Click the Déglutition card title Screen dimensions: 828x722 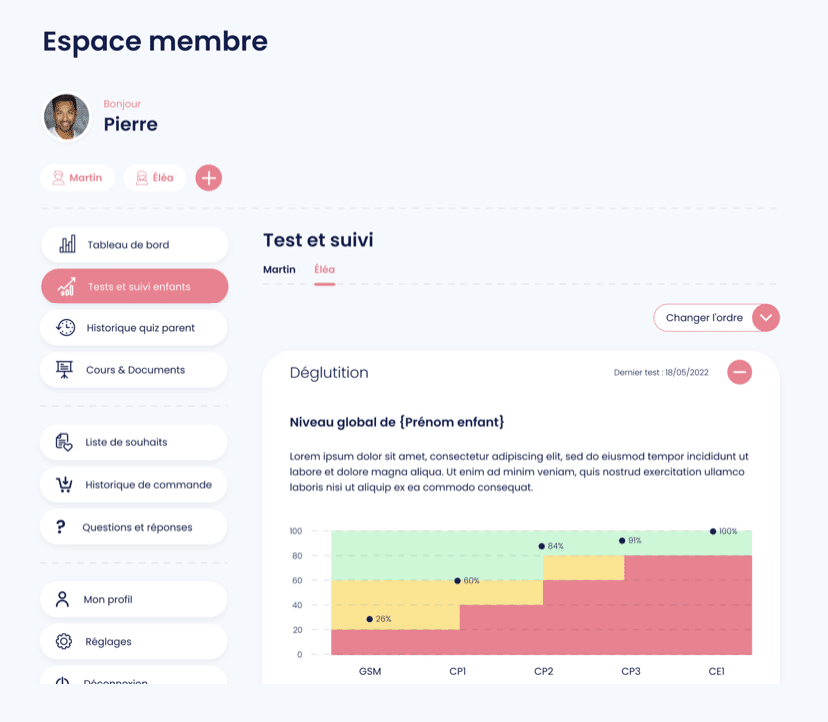[329, 372]
